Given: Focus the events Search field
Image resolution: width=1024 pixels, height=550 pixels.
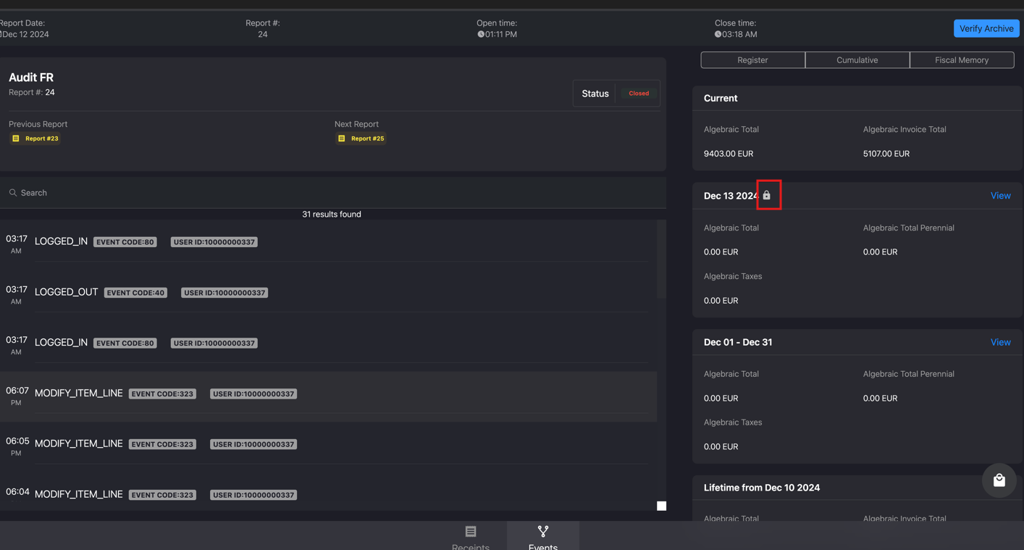Looking at the screenshot, I should pos(333,193).
